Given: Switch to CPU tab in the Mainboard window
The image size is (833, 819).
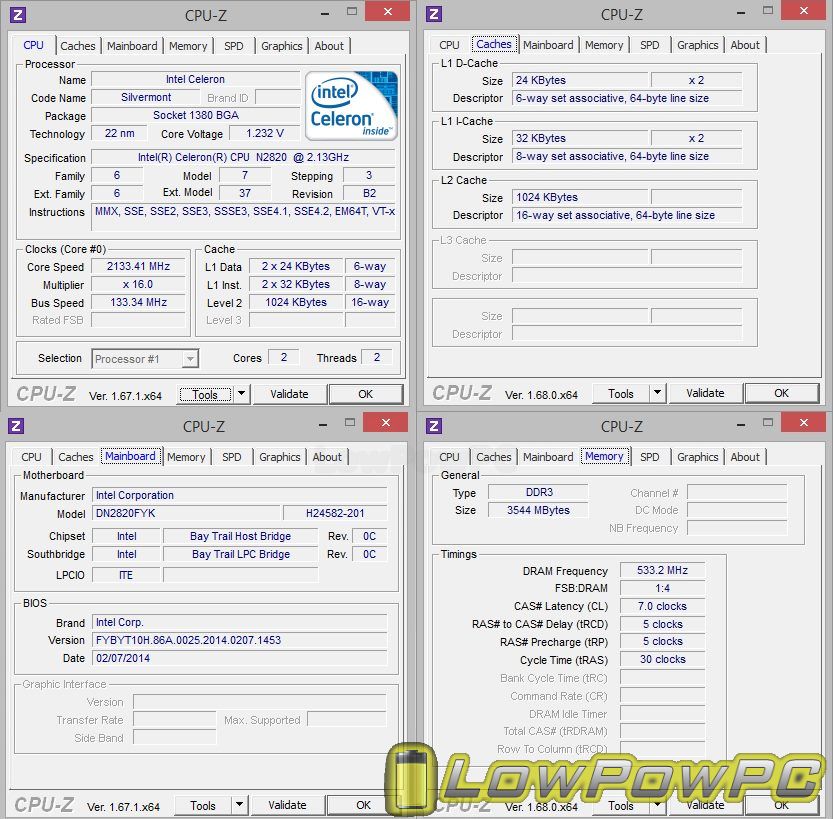Looking at the screenshot, I should click(x=31, y=457).
